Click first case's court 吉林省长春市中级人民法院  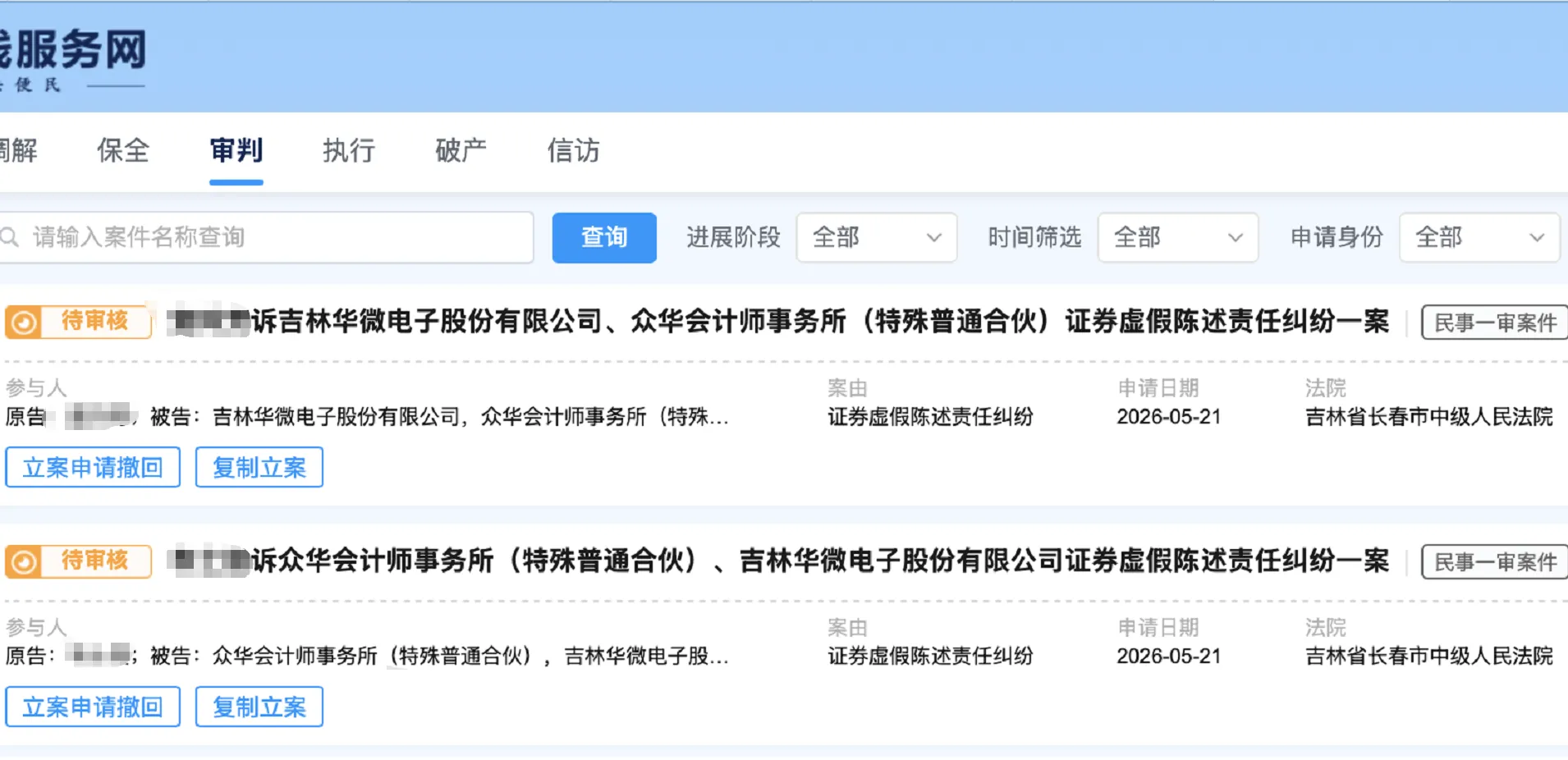(1429, 417)
